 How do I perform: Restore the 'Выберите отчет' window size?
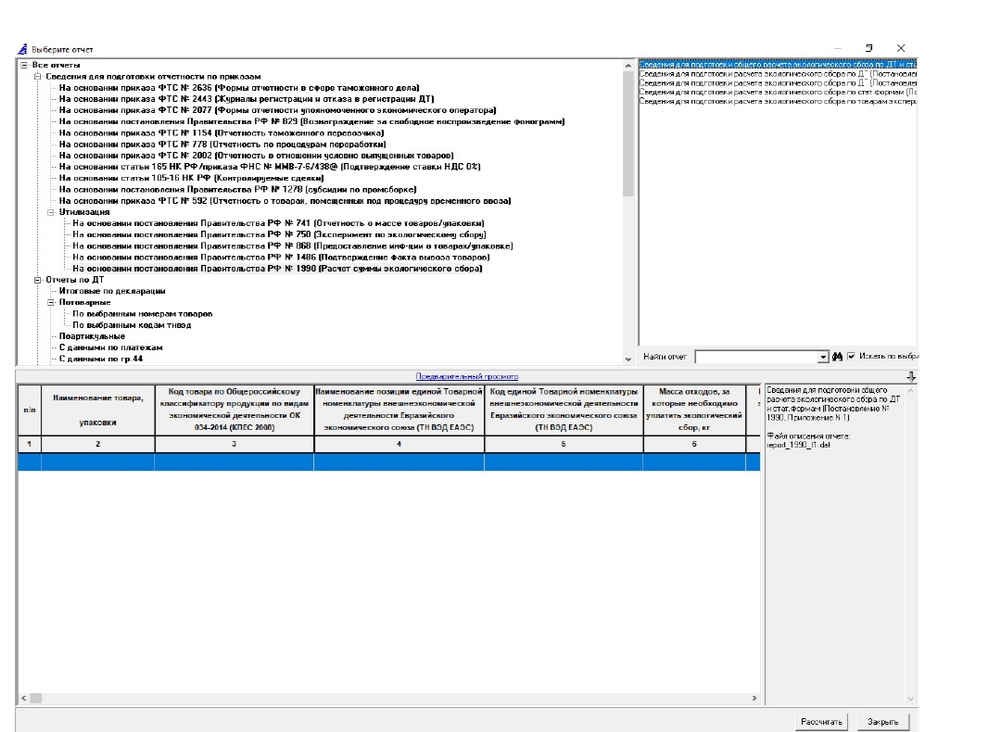coord(869,48)
